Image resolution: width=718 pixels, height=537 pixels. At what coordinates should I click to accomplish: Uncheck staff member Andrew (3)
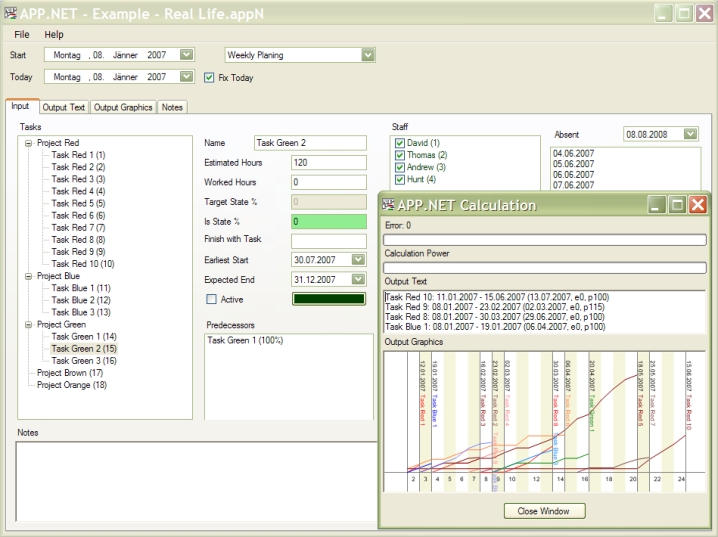point(399,167)
